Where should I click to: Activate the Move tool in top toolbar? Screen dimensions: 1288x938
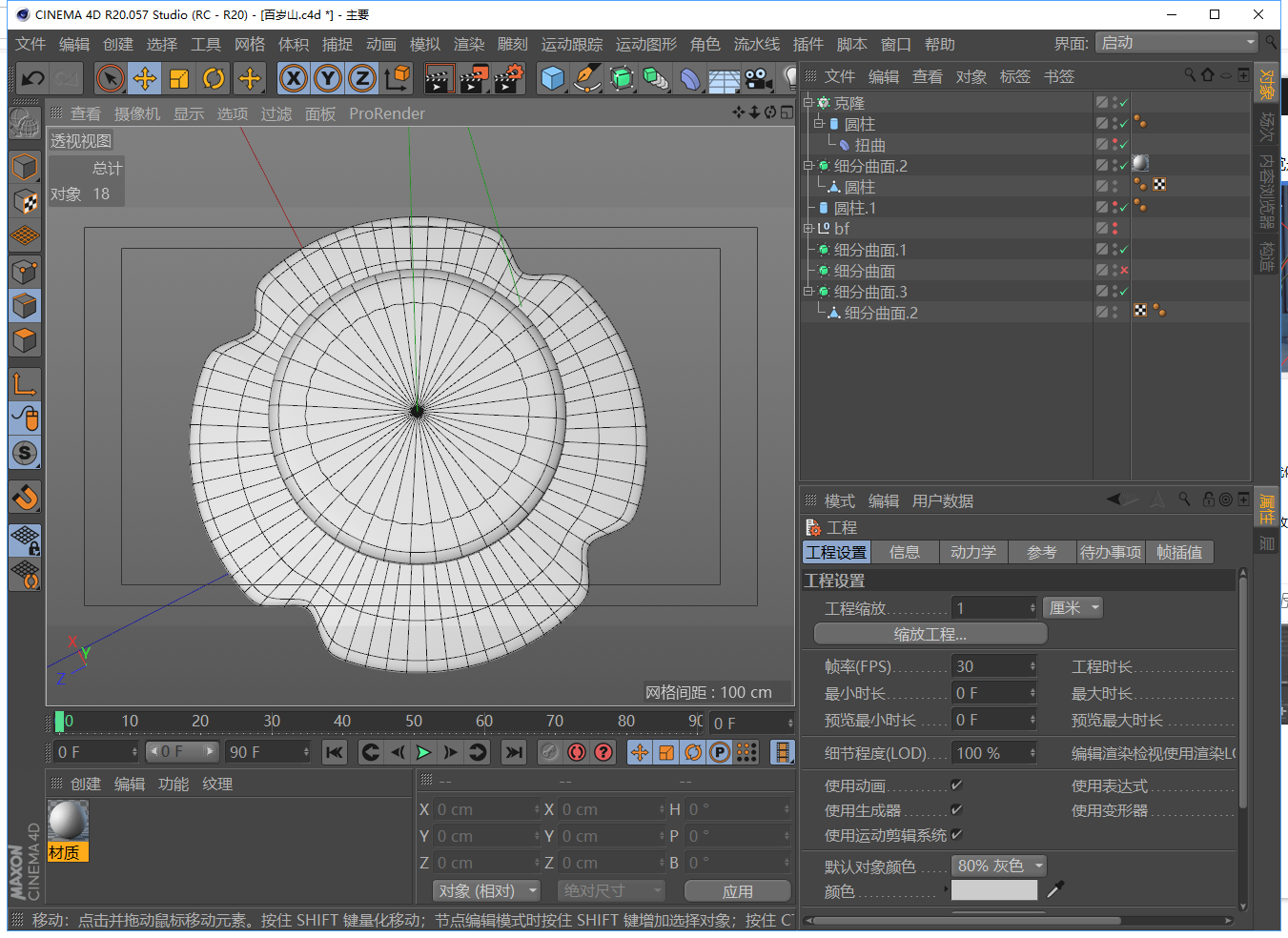(x=145, y=78)
